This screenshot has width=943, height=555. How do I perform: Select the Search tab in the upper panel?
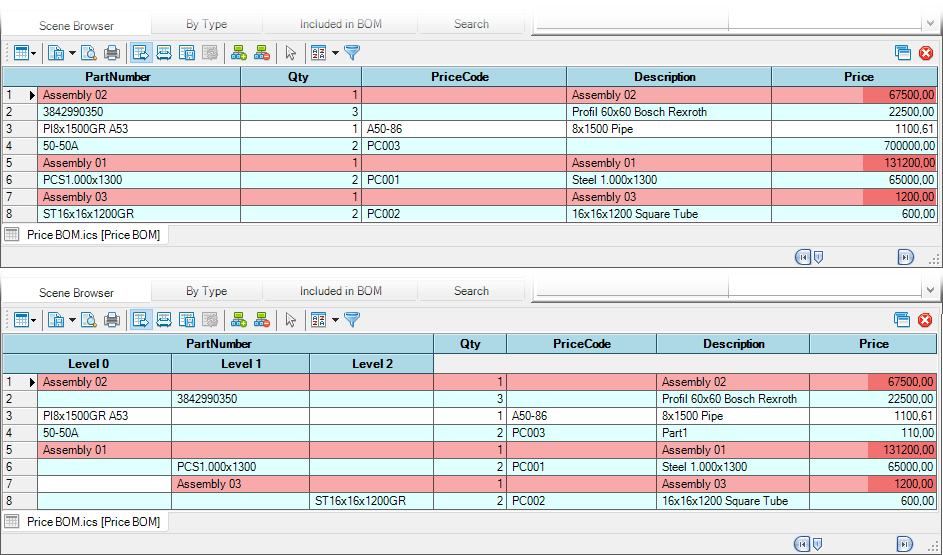pos(471,24)
